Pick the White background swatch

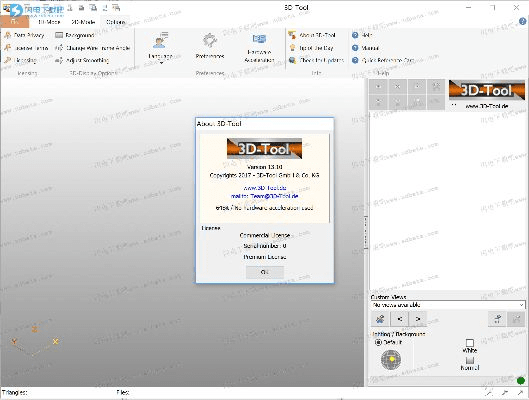pyautogui.click(x=470, y=343)
